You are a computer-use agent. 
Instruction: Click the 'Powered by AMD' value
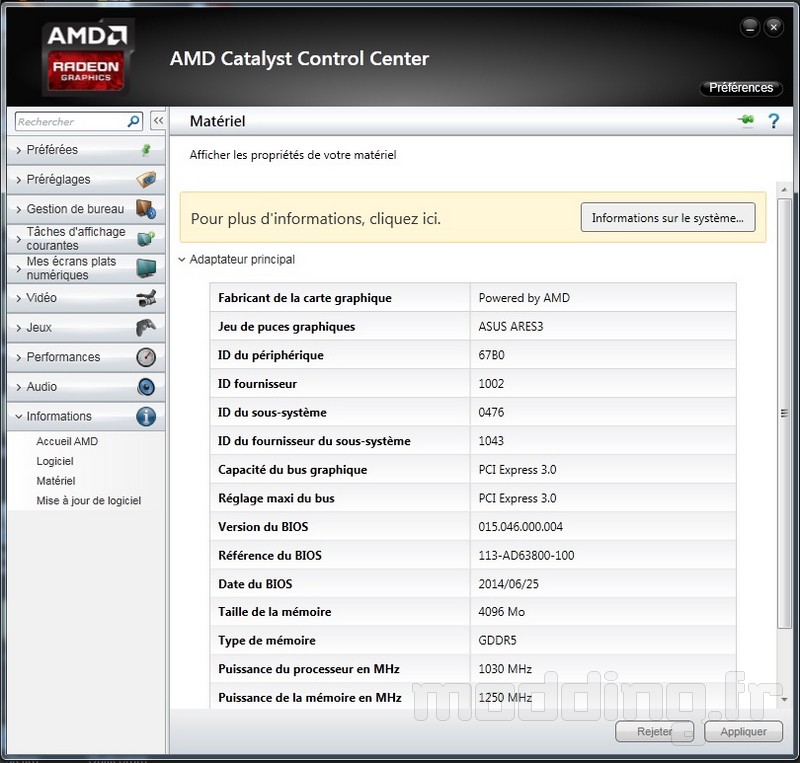point(524,298)
